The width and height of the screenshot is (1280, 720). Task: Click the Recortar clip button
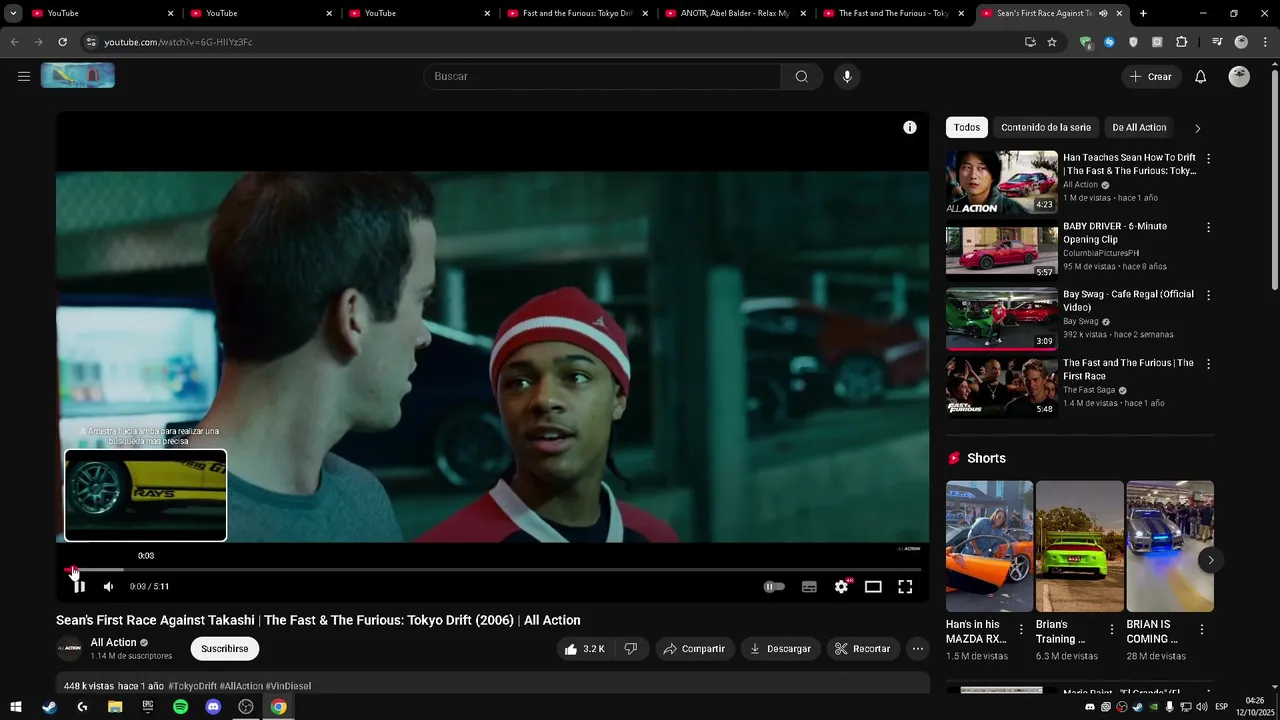coord(863,649)
